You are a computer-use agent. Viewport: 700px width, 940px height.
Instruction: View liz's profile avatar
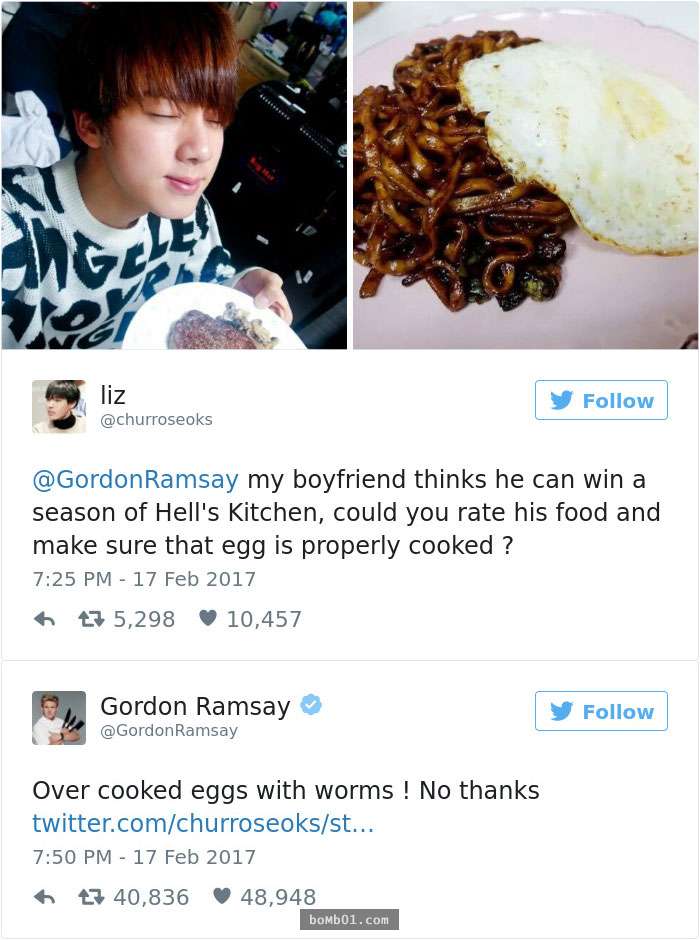tap(59, 406)
